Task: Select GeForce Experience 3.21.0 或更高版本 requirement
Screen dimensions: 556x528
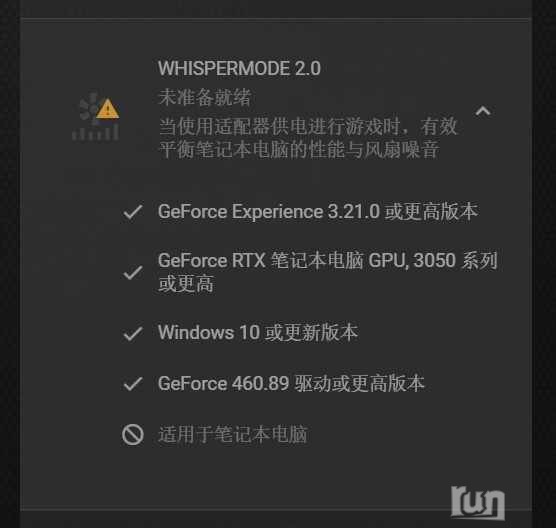Action: click(318, 212)
